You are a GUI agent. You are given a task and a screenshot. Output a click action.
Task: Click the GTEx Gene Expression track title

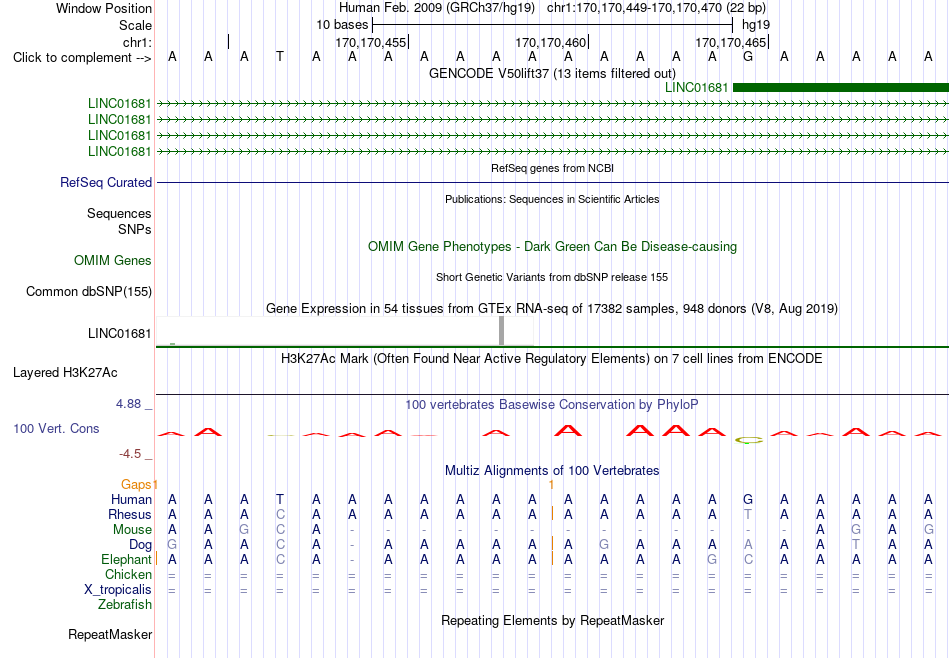552,308
